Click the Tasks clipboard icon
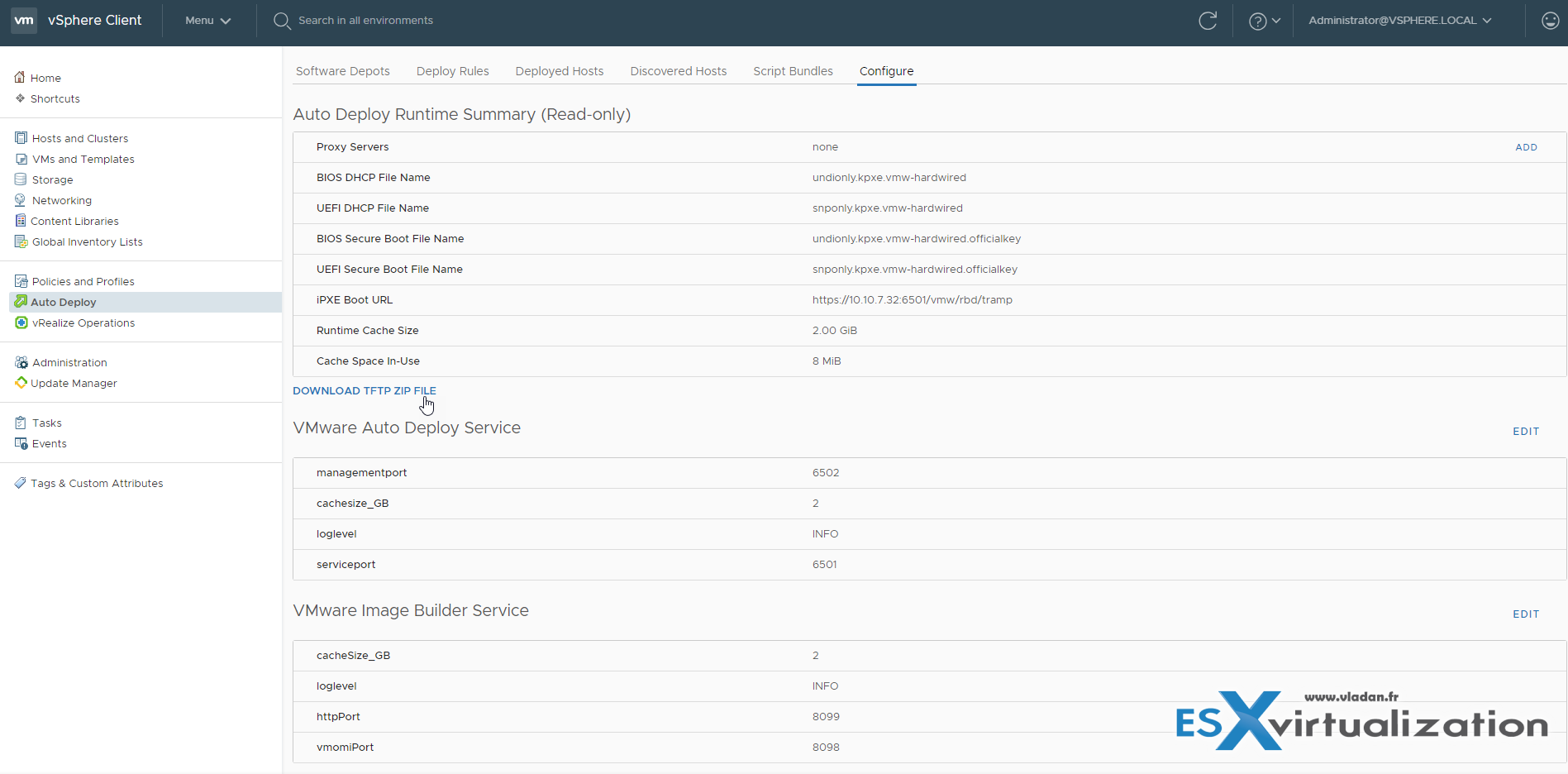The image size is (1568, 774). (x=21, y=423)
